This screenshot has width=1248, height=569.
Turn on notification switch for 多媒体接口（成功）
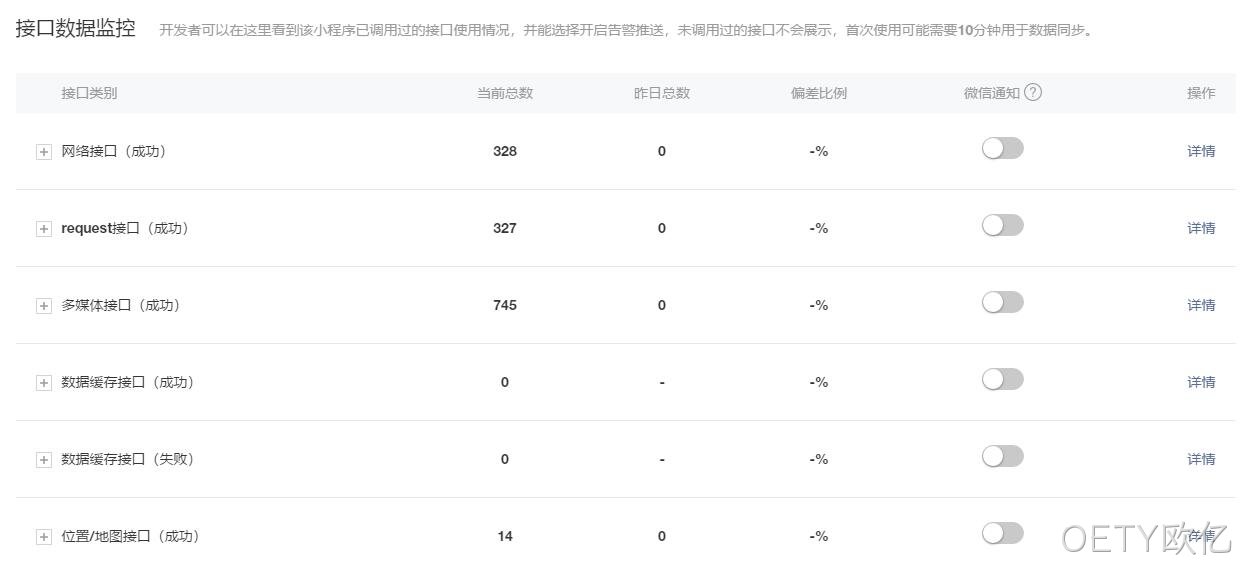1002,303
